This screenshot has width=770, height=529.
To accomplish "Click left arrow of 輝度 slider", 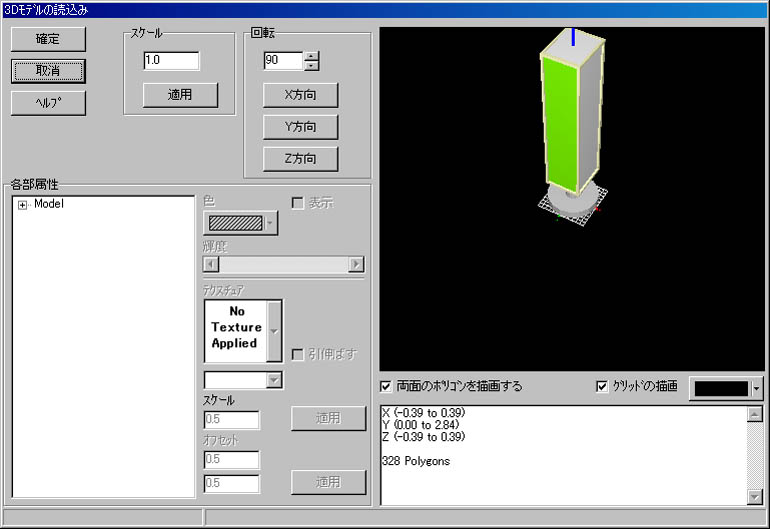I will click(211, 264).
